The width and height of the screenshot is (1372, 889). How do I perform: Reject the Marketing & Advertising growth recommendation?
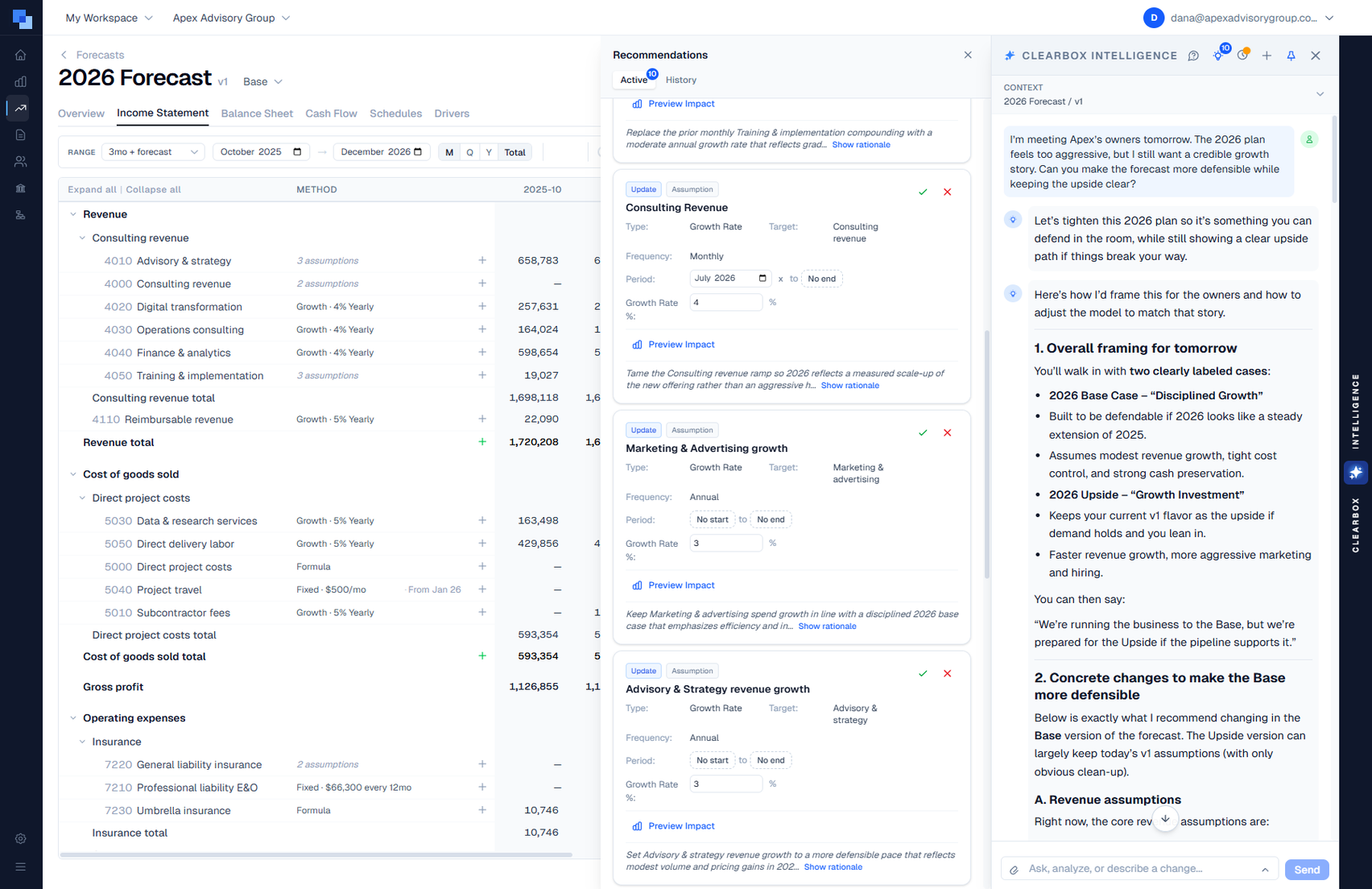[948, 432]
